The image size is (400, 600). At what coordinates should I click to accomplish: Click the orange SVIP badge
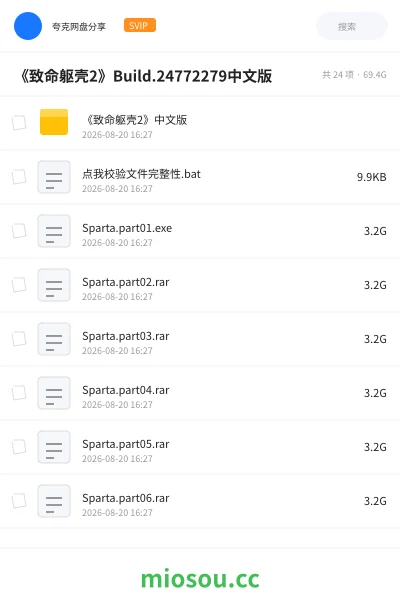[x=140, y=25]
